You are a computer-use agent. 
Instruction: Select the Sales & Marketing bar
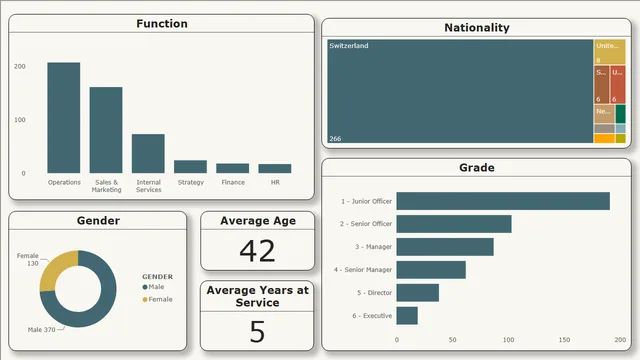tap(106, 130)
